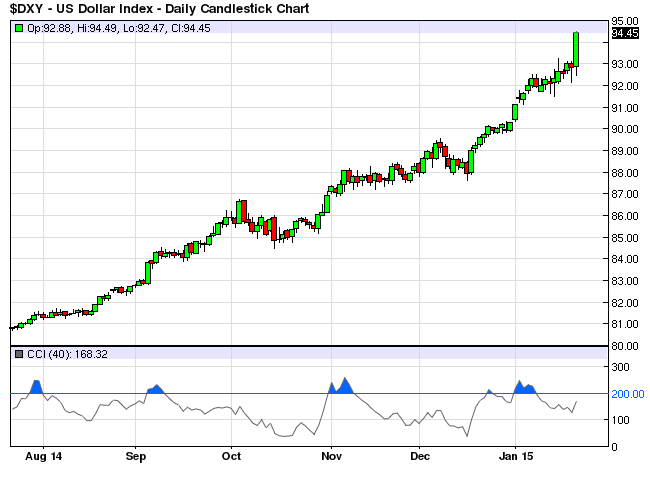Image resolution: width=650 pixels, height=487 pixels.
Task: Click the 83.00 price axis label
Action: [625, 281]
